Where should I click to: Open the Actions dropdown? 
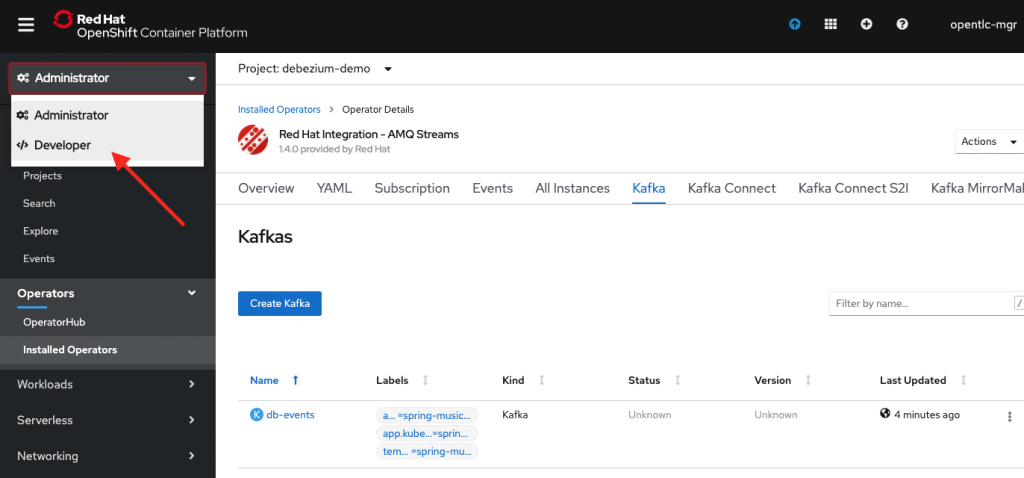tap(988, 142)
